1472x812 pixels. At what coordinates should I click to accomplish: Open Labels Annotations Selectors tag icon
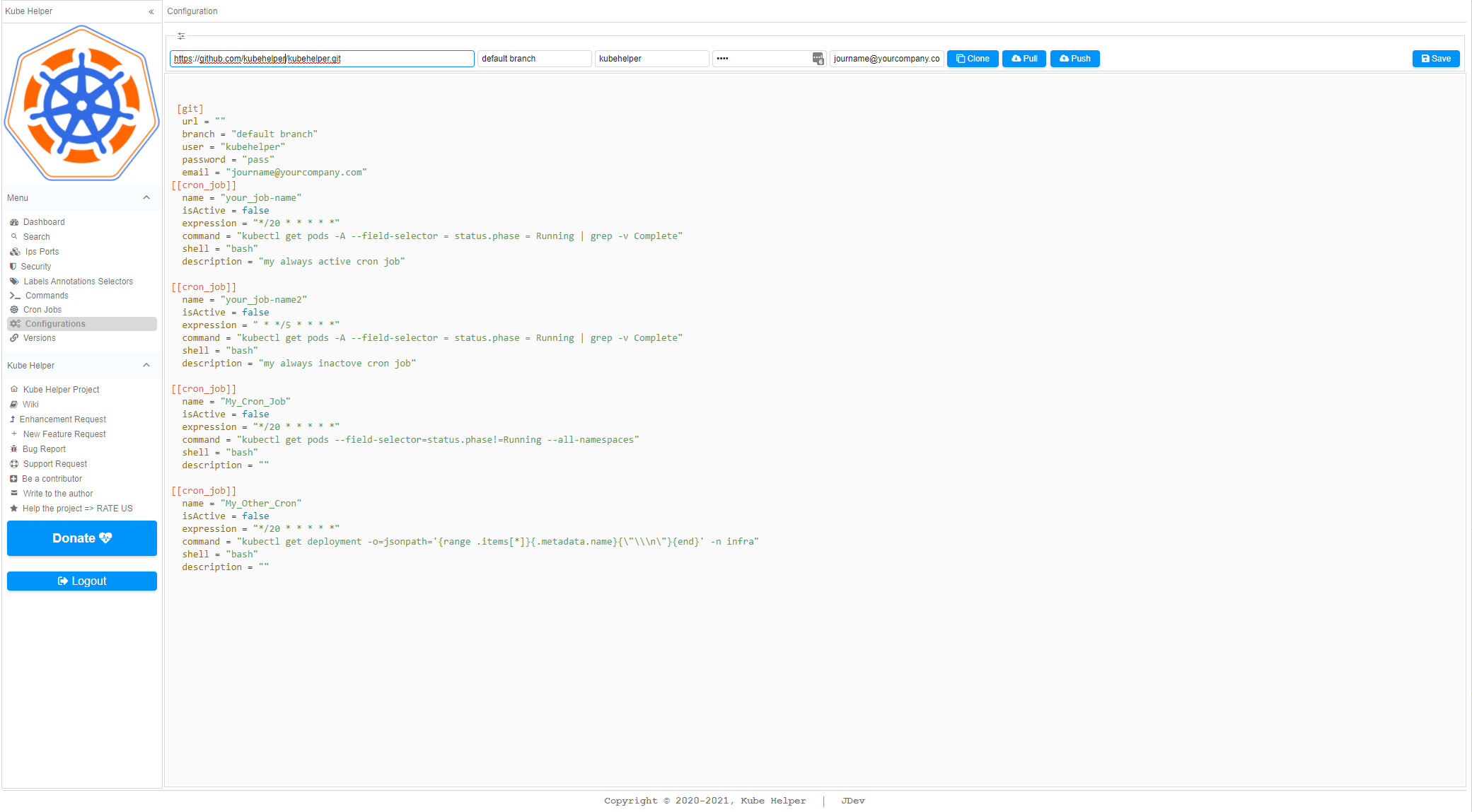pos(15,281)
